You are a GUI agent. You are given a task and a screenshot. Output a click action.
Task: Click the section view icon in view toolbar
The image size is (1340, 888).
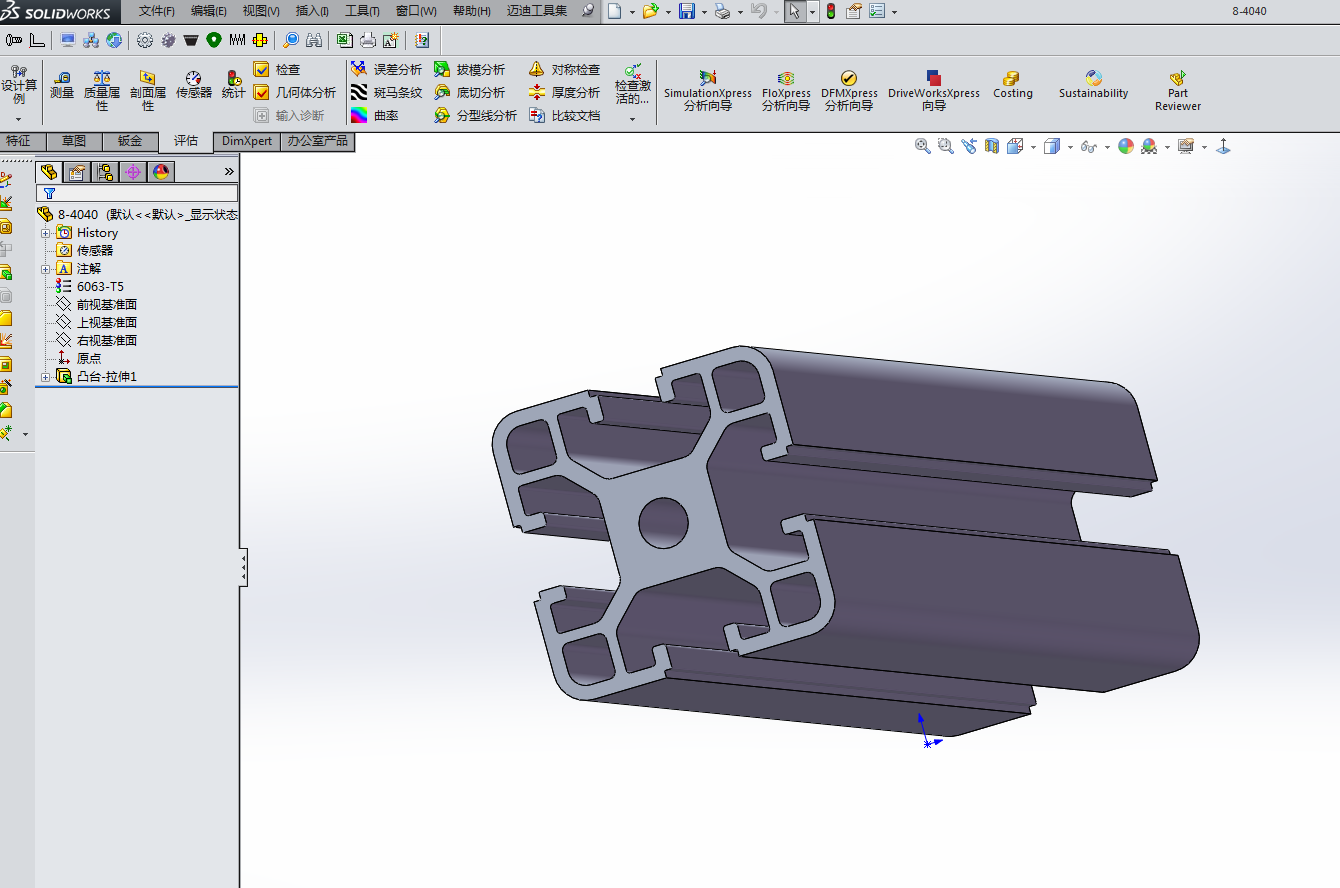992,146
